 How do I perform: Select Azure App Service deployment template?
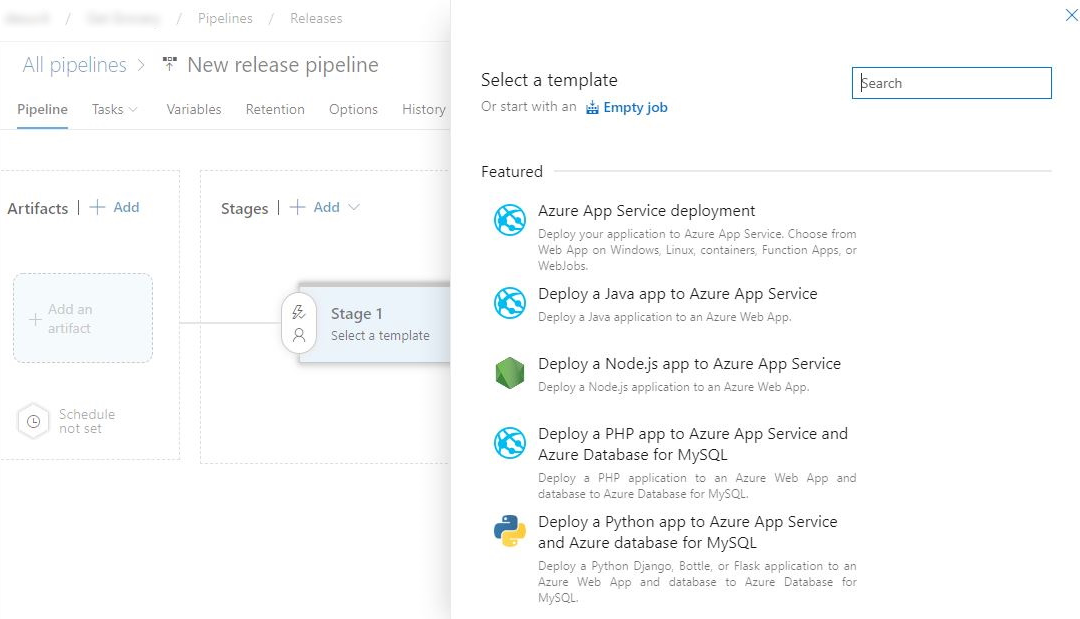675,237
